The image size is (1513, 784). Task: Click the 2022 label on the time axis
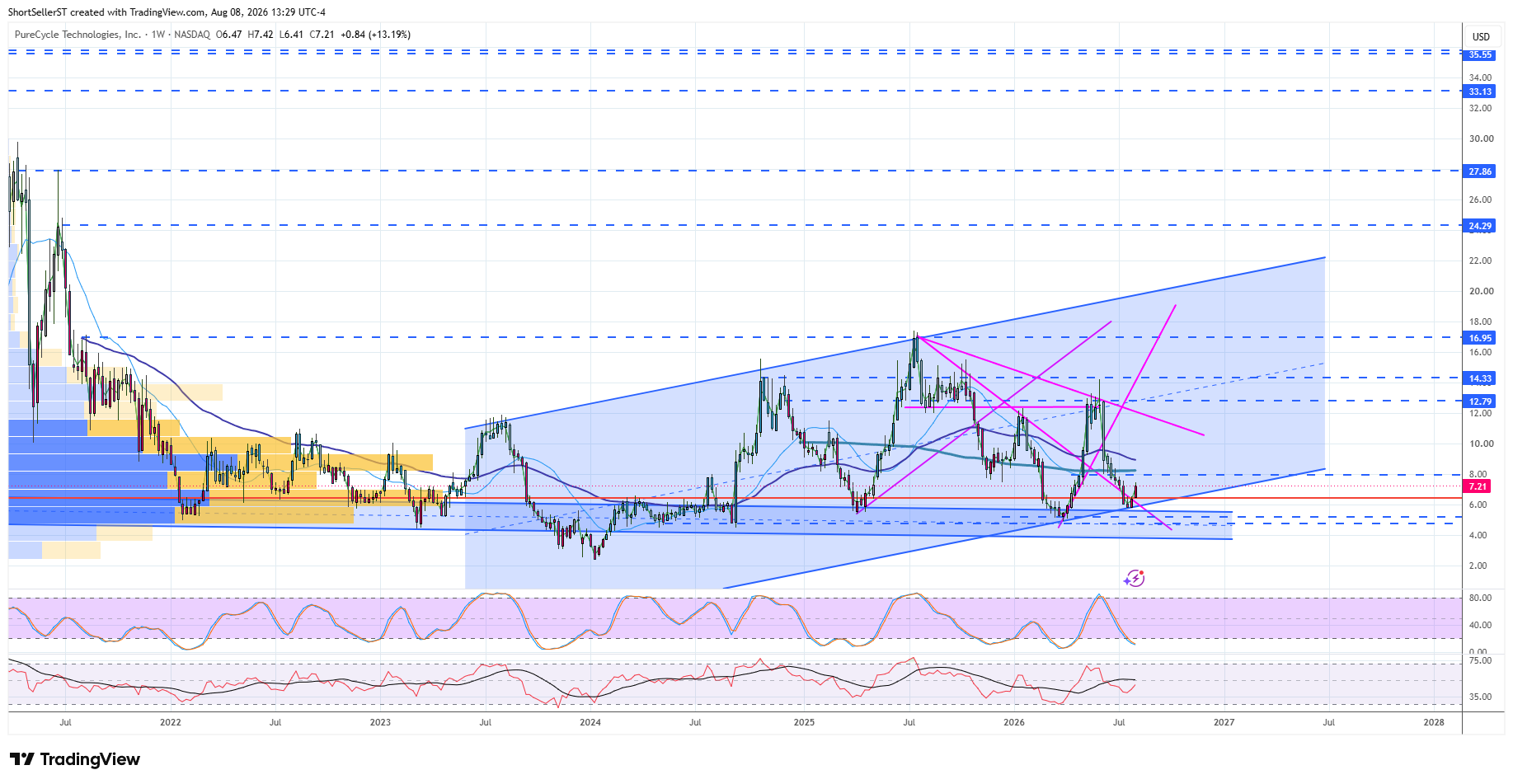[x=171, y=722]
